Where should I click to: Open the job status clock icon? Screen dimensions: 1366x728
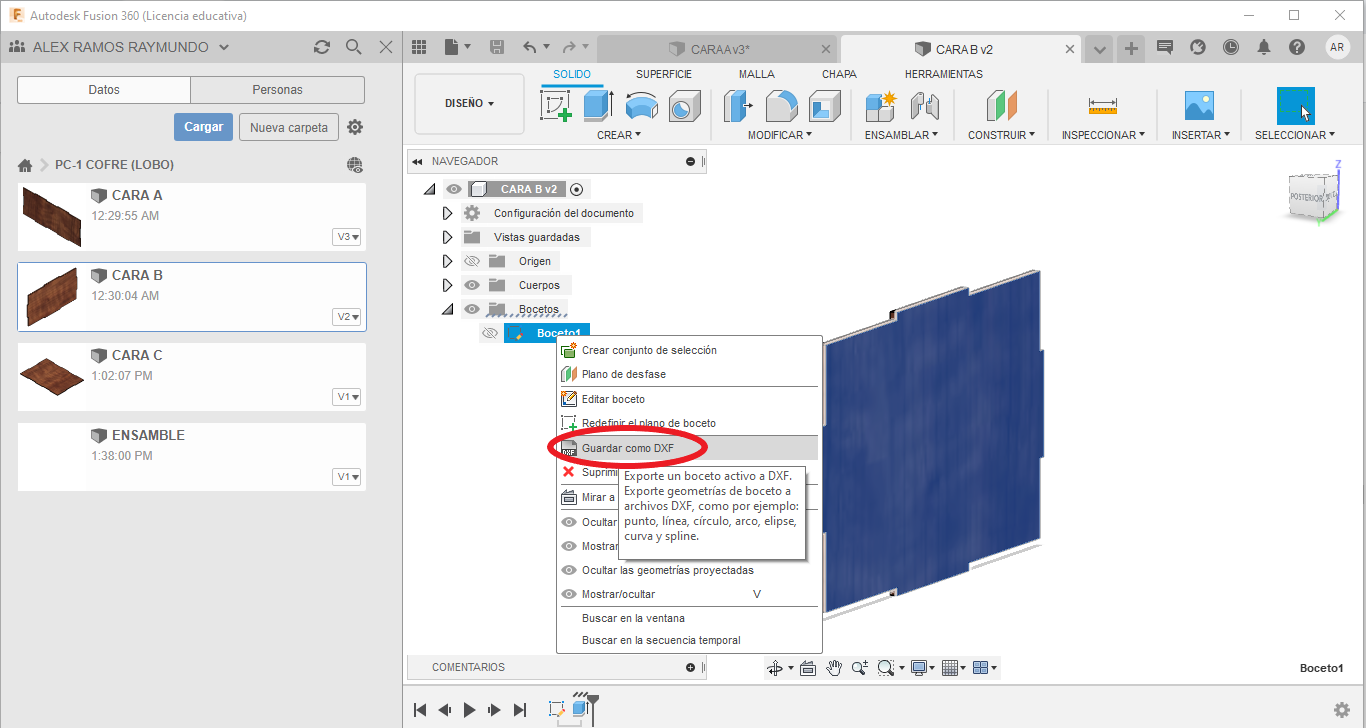click(x=1230, y=47)
